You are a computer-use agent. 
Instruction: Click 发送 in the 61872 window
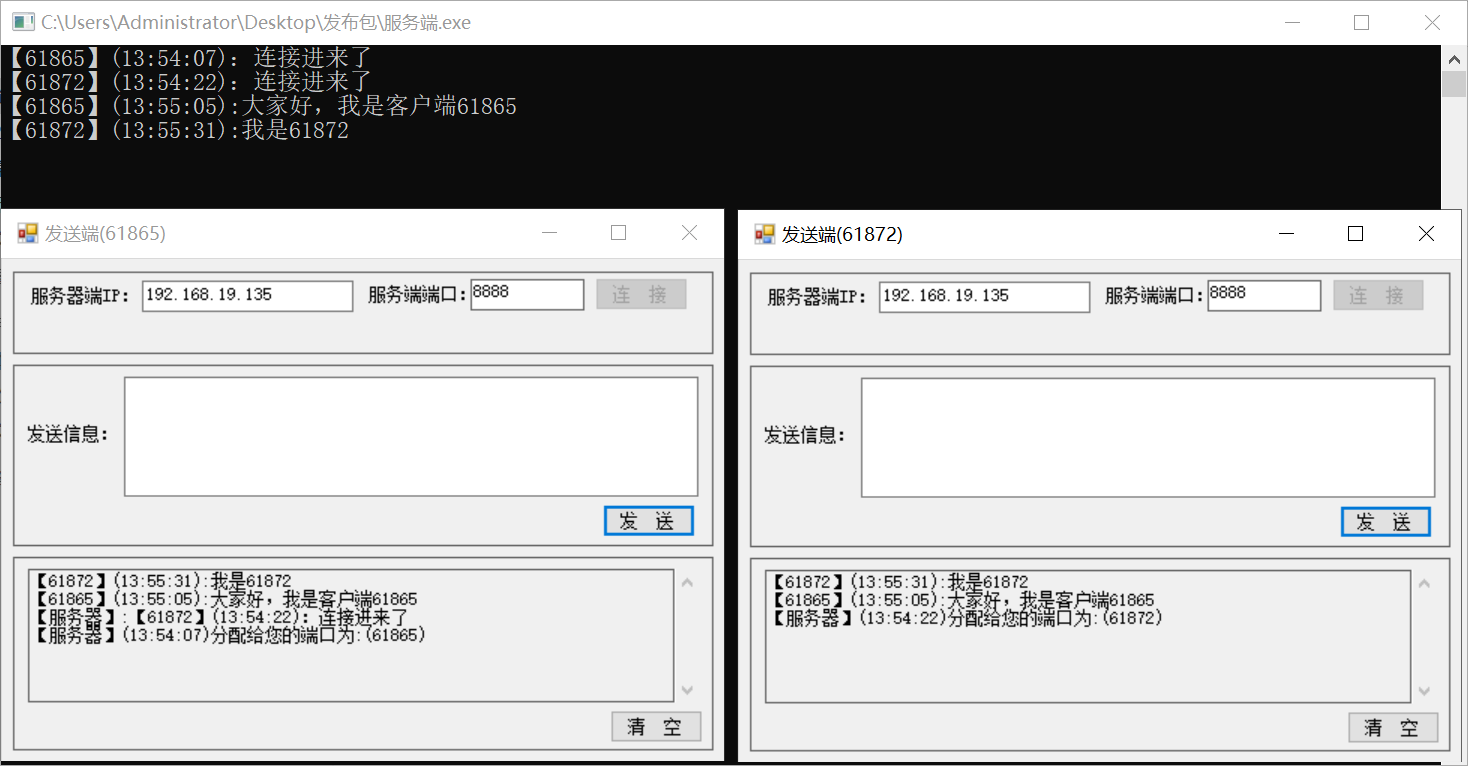[1385, 522]
